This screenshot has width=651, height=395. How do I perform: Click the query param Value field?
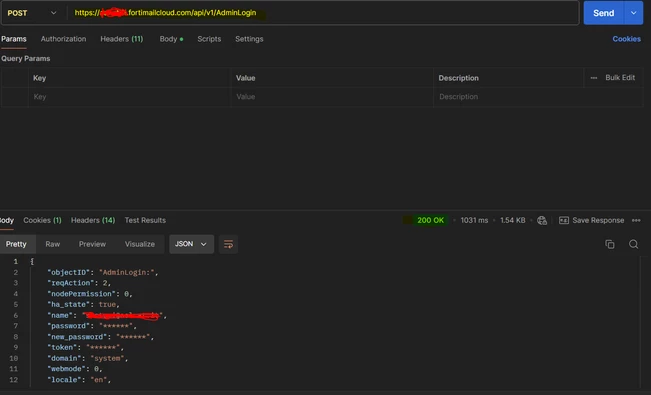331,97
